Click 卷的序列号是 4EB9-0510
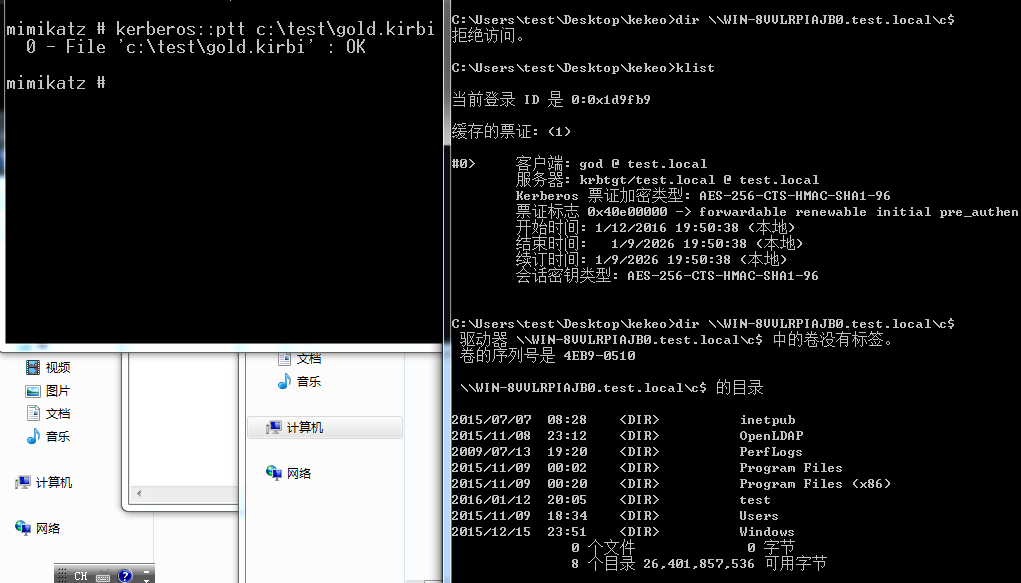Image resolution: width=1021 pixels, height=583 pixels. click(x=548, y=356)
